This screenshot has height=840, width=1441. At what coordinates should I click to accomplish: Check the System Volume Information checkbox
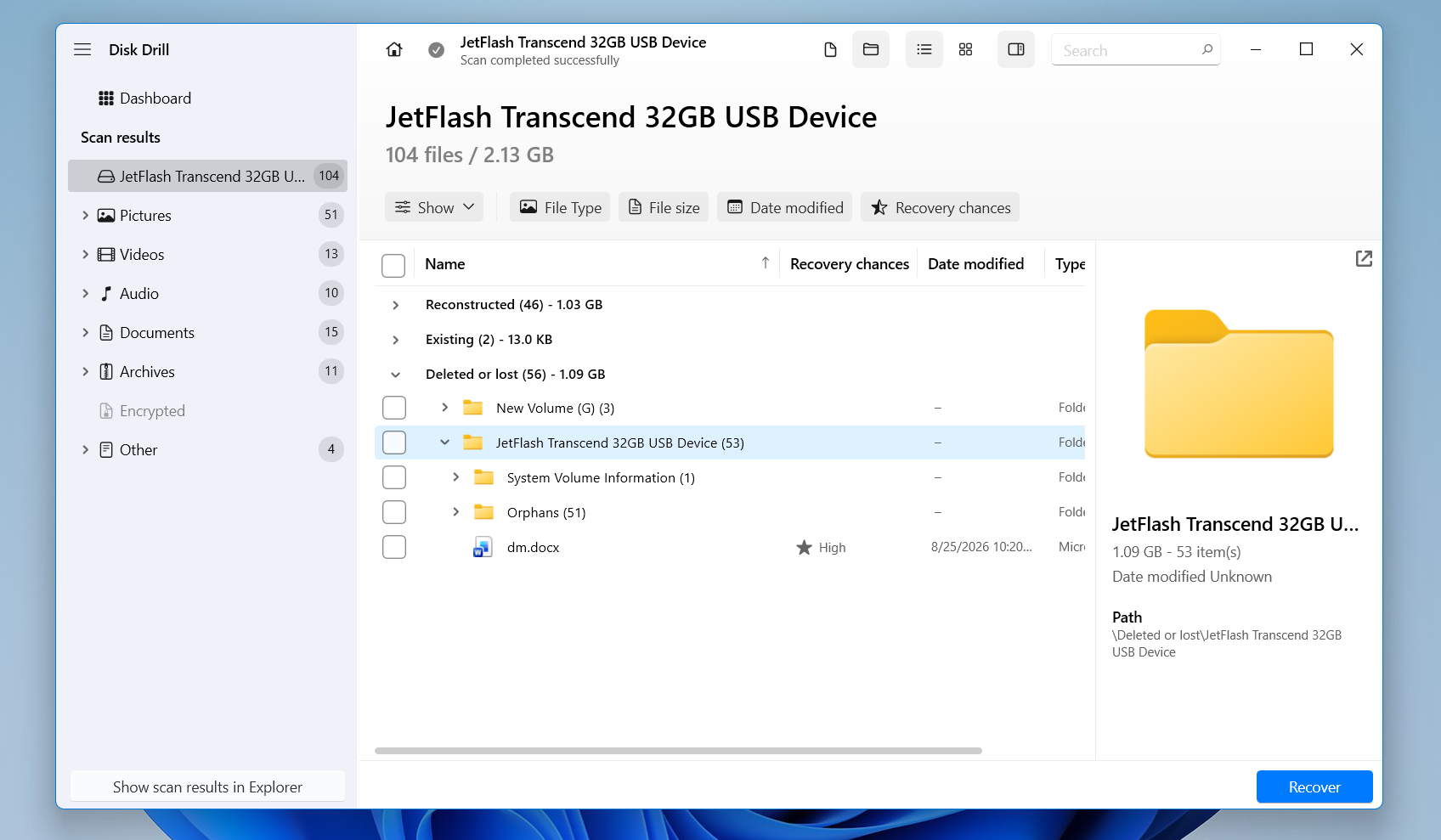click(394, 477)
